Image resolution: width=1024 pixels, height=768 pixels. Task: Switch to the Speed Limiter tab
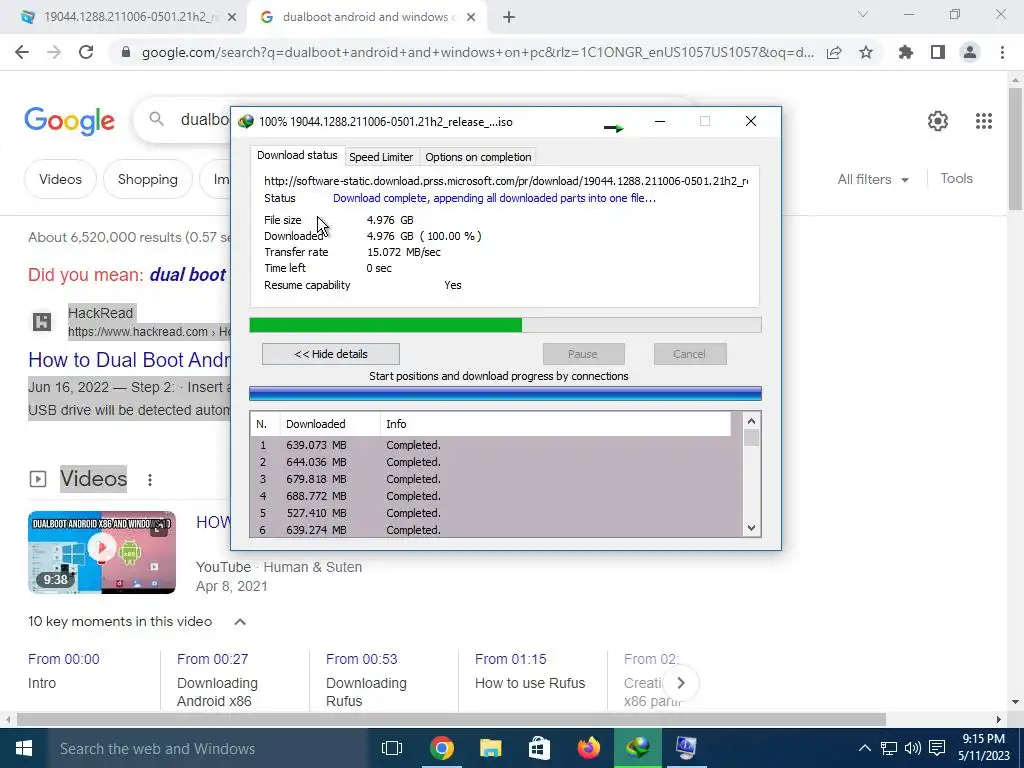(381, 157)
